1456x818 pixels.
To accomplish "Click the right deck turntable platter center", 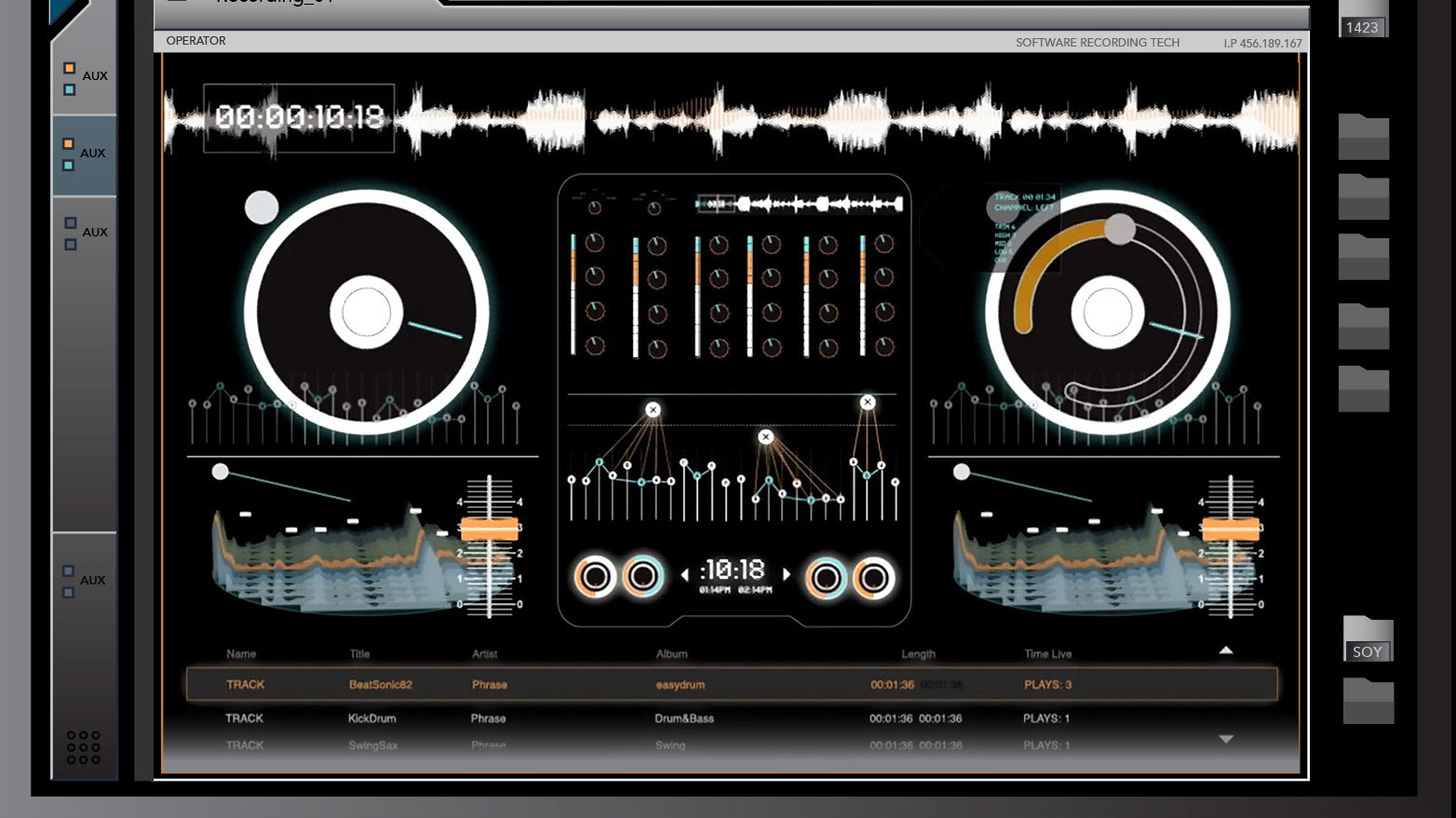I will coord(1107,313).
